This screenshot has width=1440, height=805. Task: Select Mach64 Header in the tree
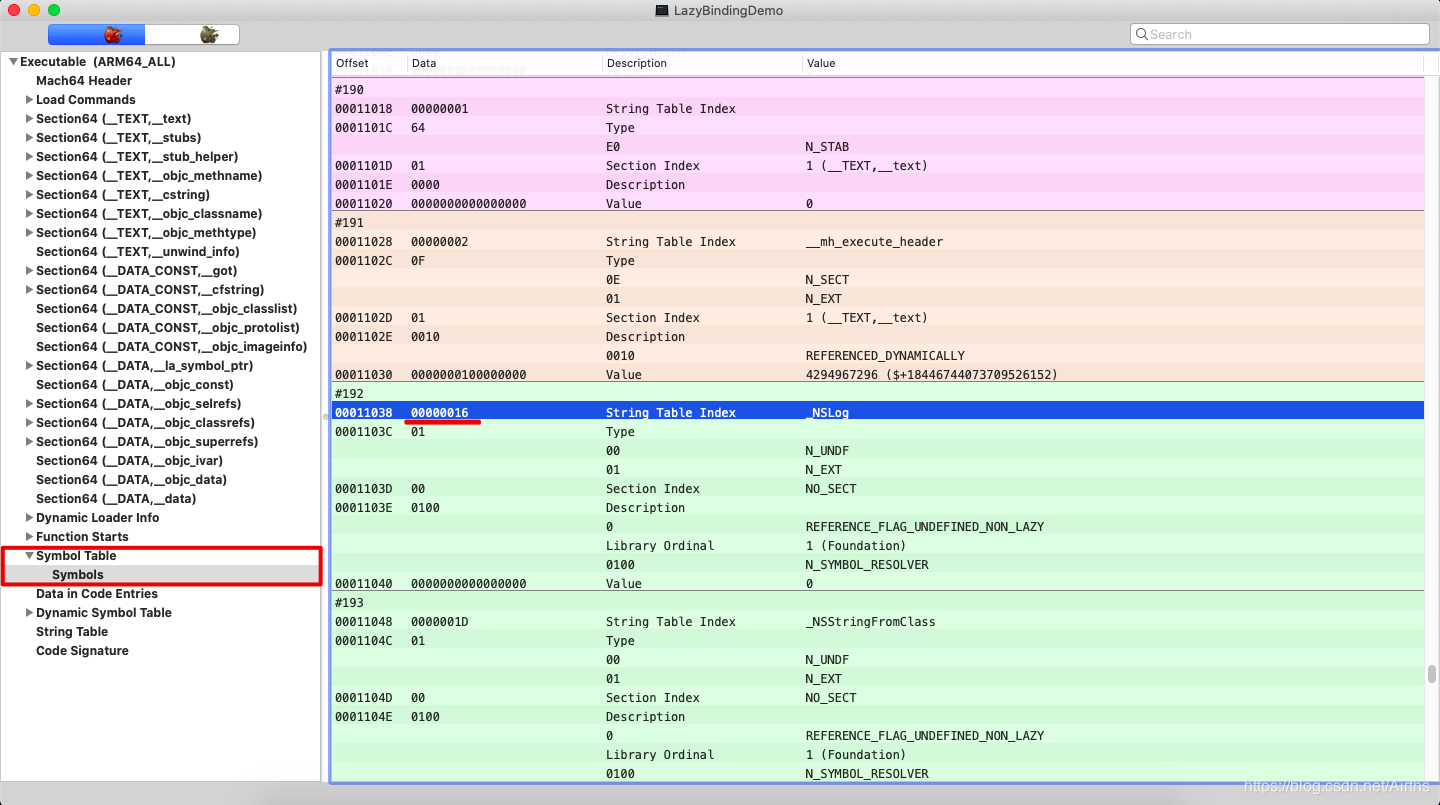click(x=84, y=81)
